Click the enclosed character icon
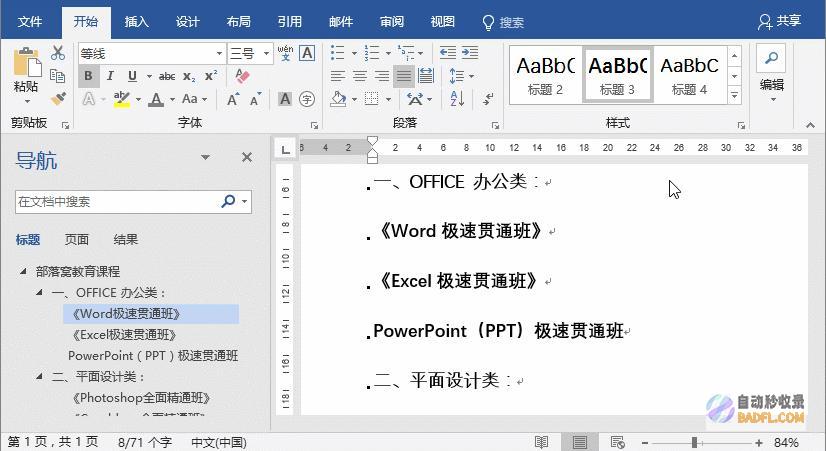 tap(307, 99)
